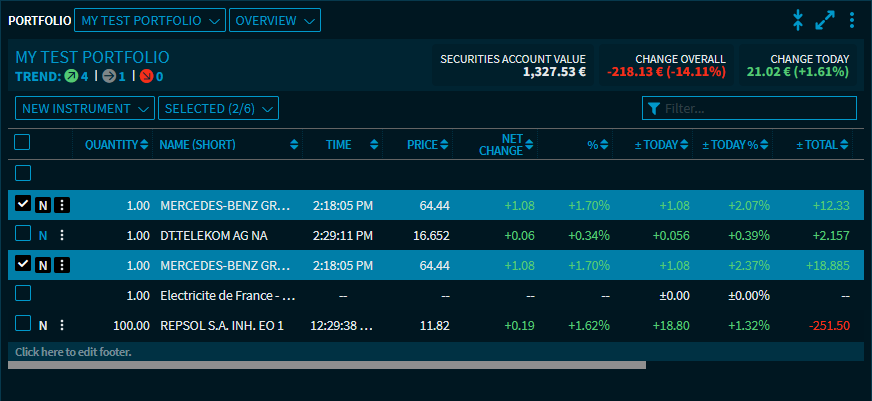Open the widget's three-dot options menu
The height and width of the screenshot is (401, 872).
coord(852,19)
